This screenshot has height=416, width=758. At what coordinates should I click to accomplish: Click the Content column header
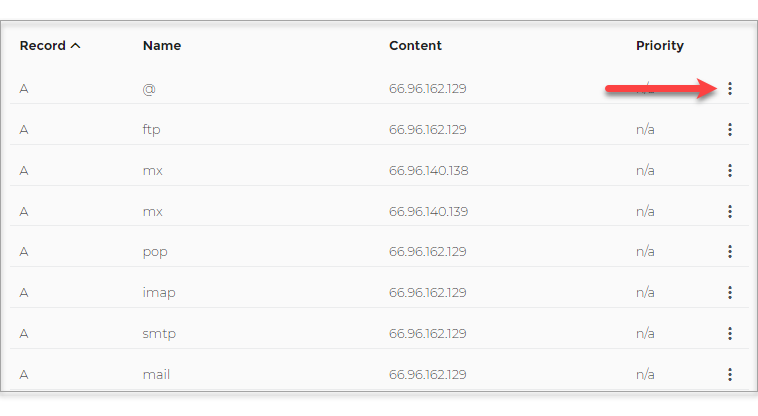tap(415, 45)
